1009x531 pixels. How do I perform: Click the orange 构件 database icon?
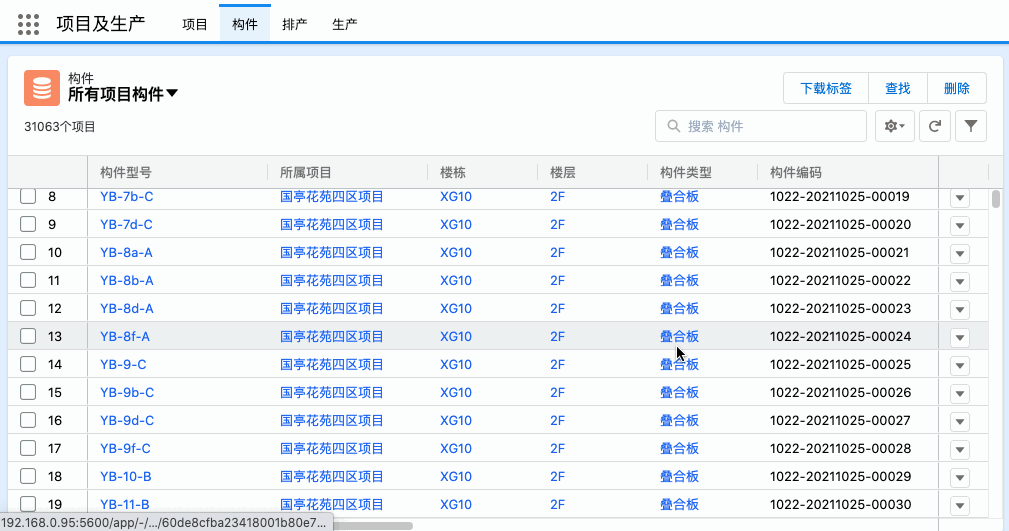pos(42,88)
